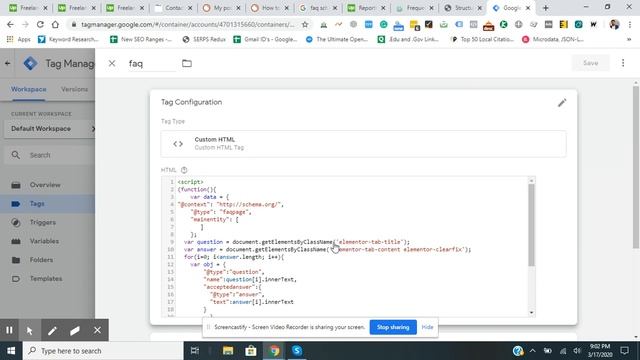The image size is (640, 360).
Task: Click the page vertical scrollbar
Action: point(636,167)
